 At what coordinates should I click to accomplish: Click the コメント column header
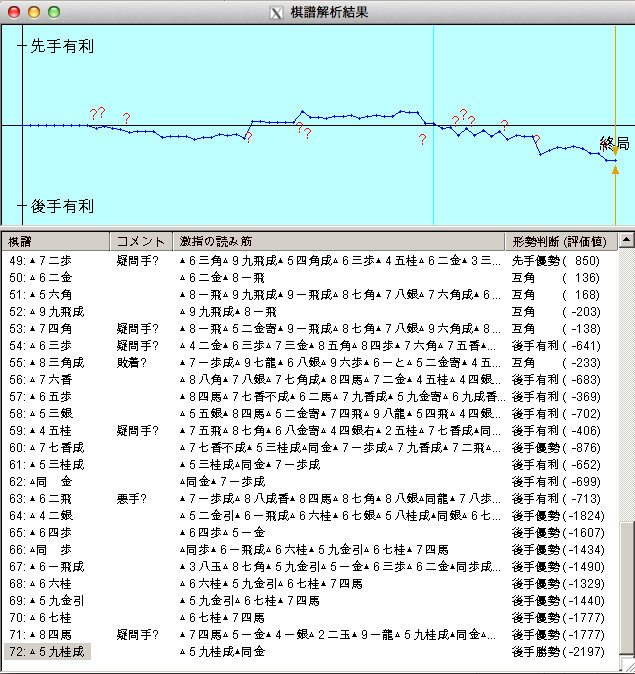click(x=141, y=242)
